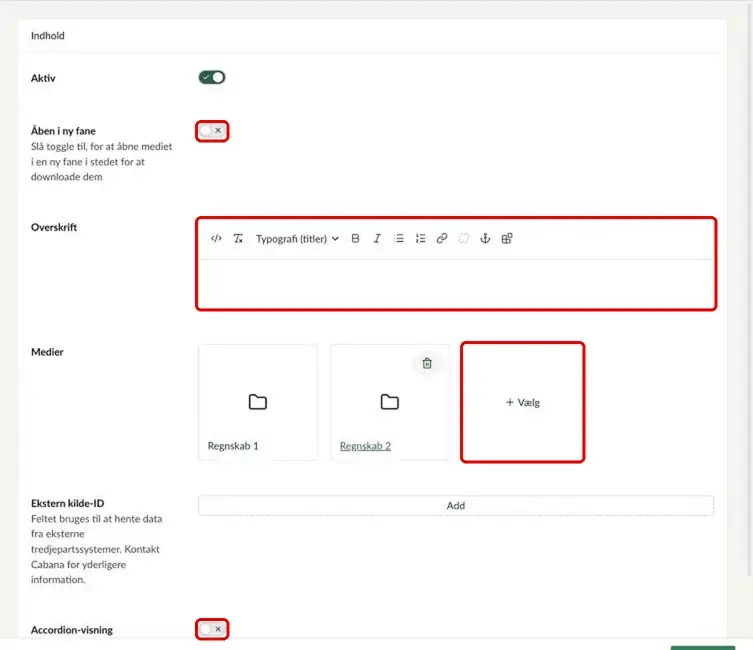Clear text formatting in Overskrift toolbar
This screenshot has height=650, width=753.
tap(238, 239)
